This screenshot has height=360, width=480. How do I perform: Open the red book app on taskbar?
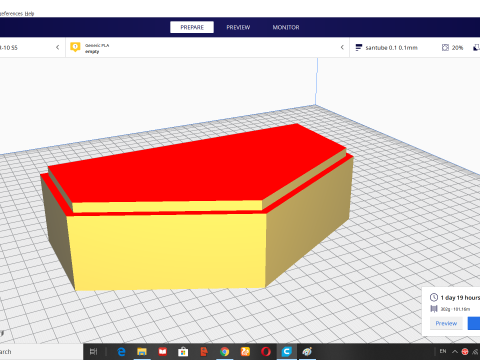[162, 351]
